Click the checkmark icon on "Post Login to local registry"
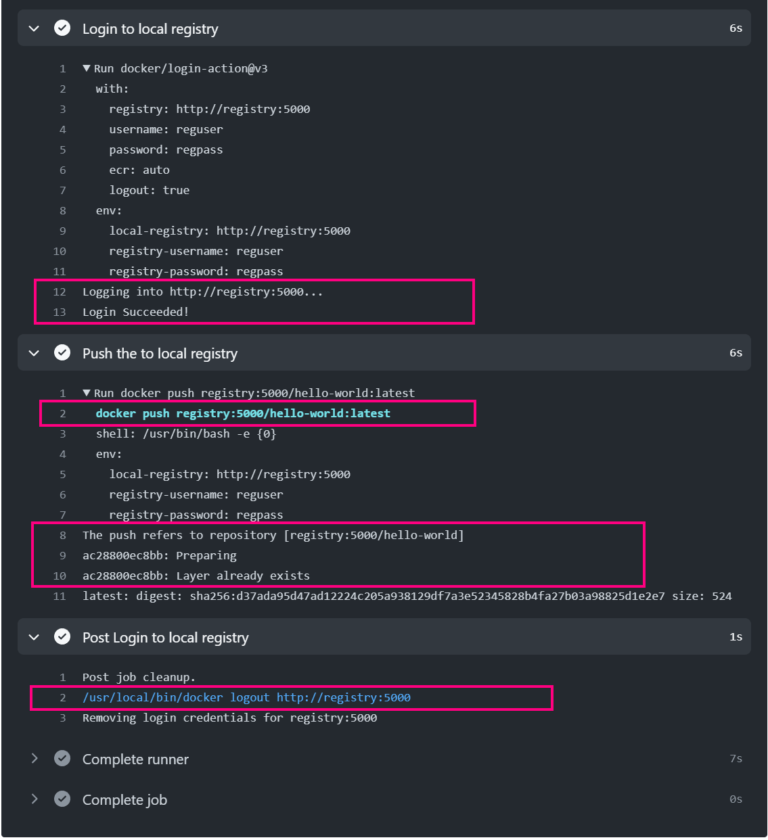The image size is (768, 840). click(x=62, y=637)
